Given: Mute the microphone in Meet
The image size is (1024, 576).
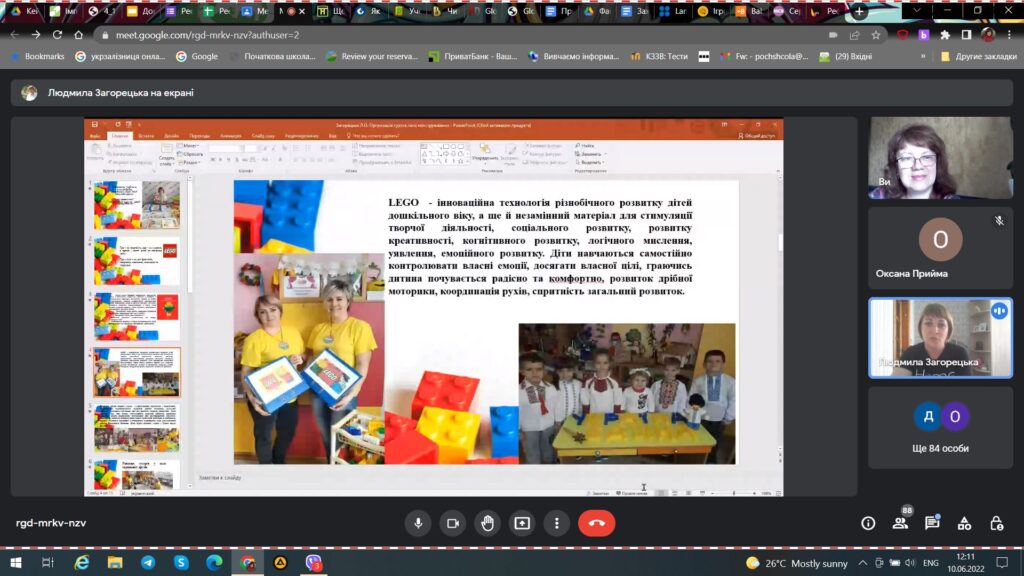Looking at the screenshot, I should 418,523.
